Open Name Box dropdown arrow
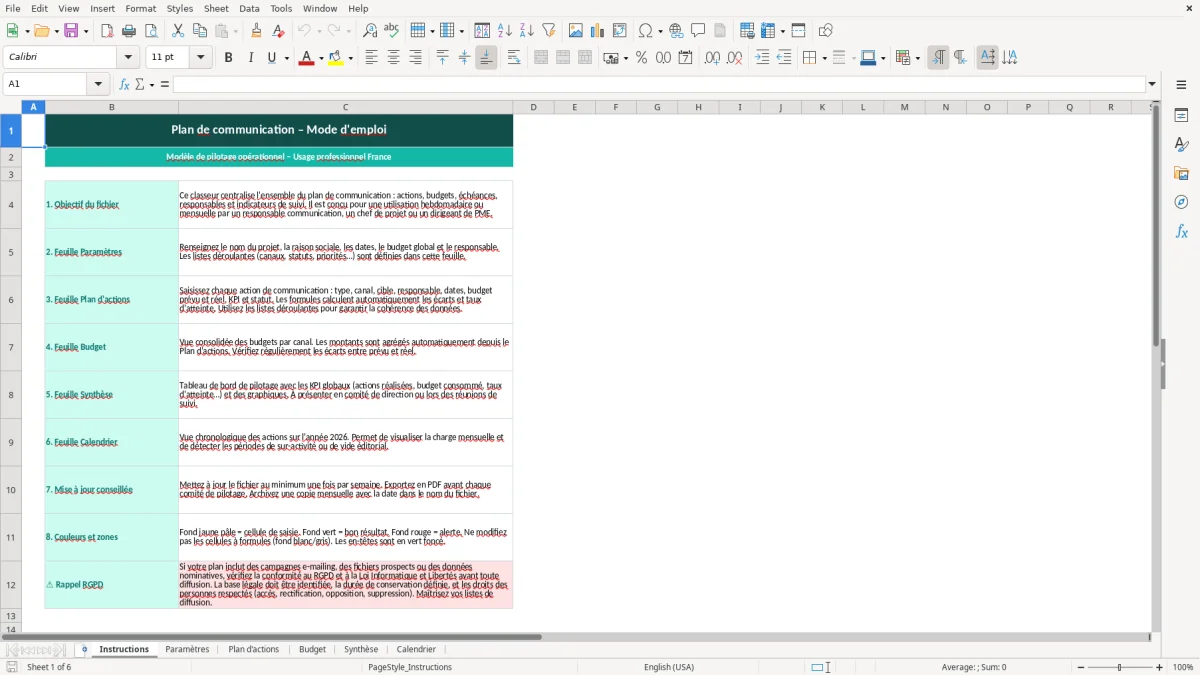1200x675 pixels. pyautogui.click(x=99, y=84)
